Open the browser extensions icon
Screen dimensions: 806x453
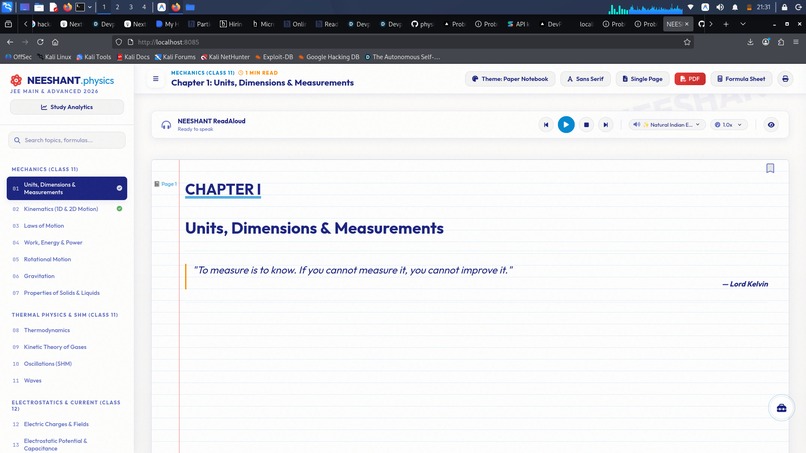pyautogui.click(x=781, y=42)
